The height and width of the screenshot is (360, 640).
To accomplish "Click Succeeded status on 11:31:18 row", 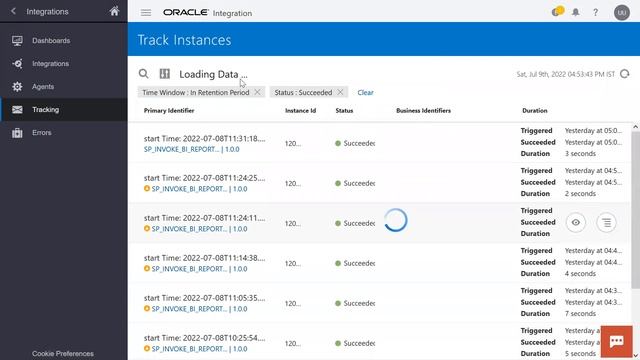I will click(x=355, y=143).
